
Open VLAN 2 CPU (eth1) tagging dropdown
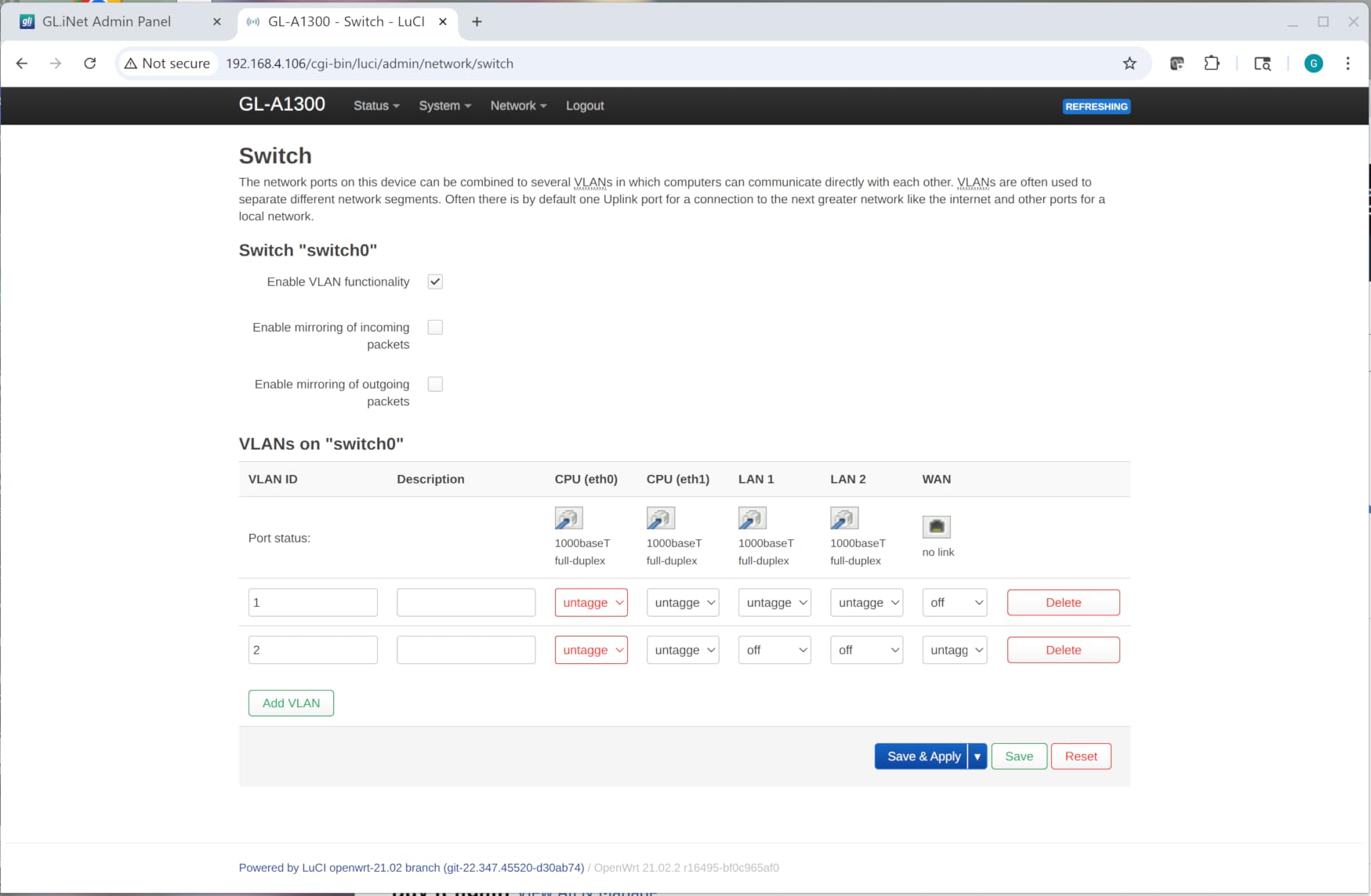683,650
